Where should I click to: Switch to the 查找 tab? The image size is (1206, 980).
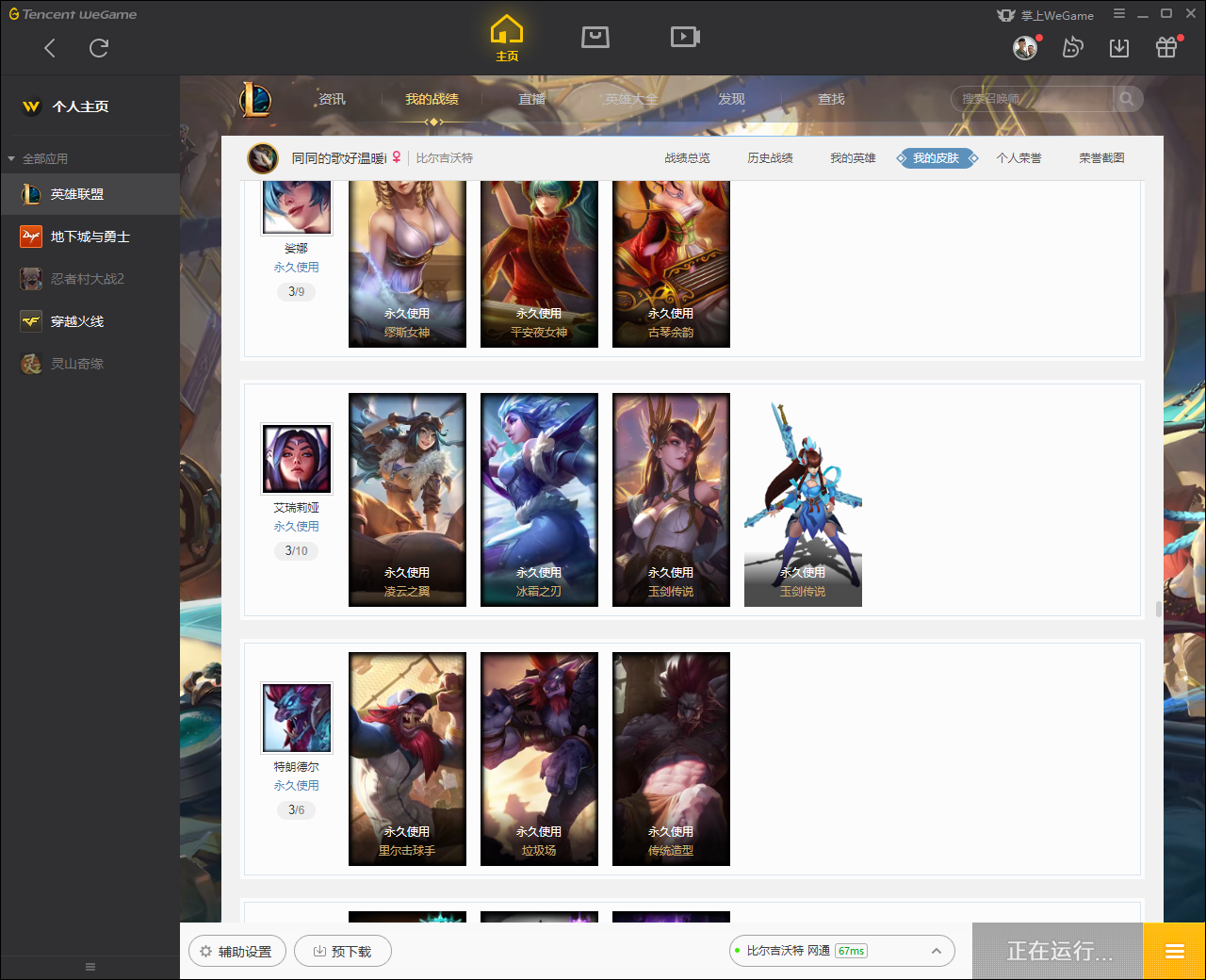(x=831, y=99)
